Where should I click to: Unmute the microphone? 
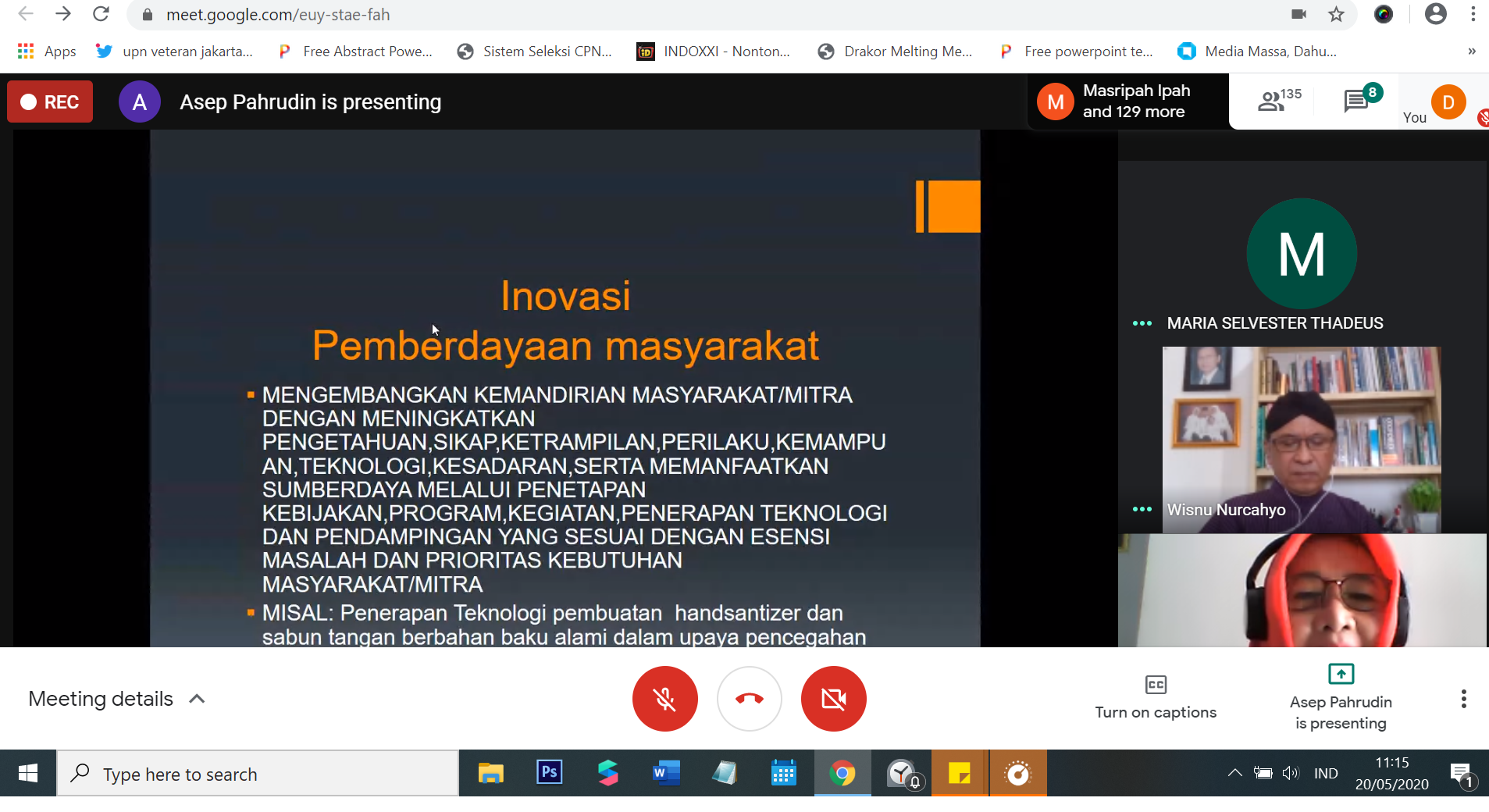click(664, 699)
